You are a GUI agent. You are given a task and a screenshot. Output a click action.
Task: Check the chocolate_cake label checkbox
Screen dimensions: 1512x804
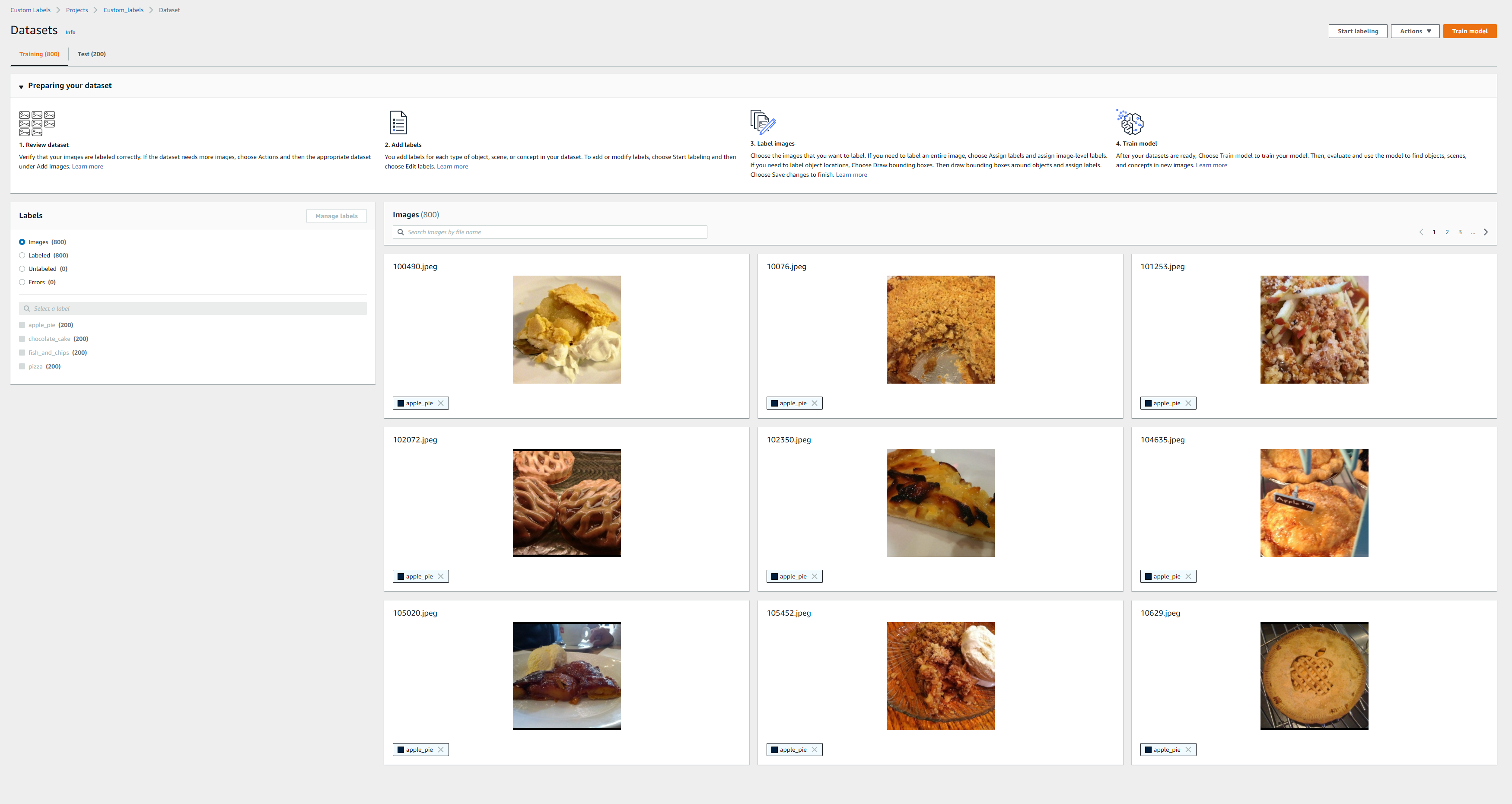coord(22,339)
